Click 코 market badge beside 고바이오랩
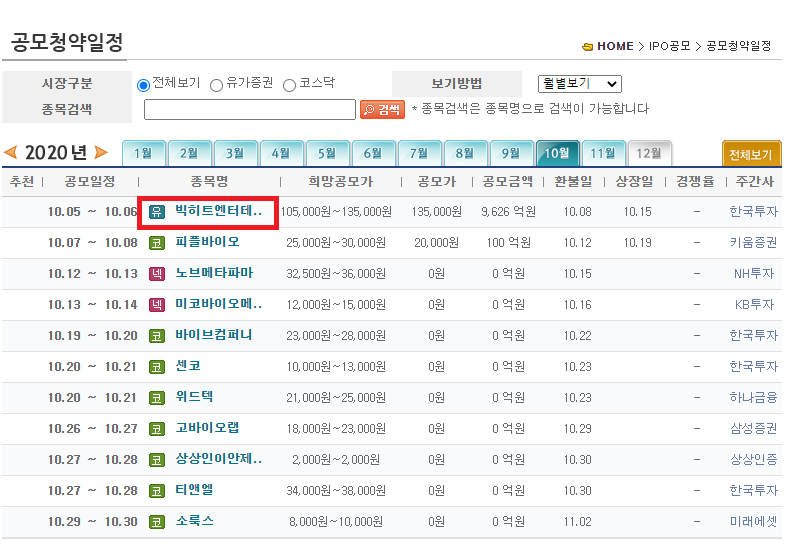Screen dimensions: 808x548 (x=157, y=428)
